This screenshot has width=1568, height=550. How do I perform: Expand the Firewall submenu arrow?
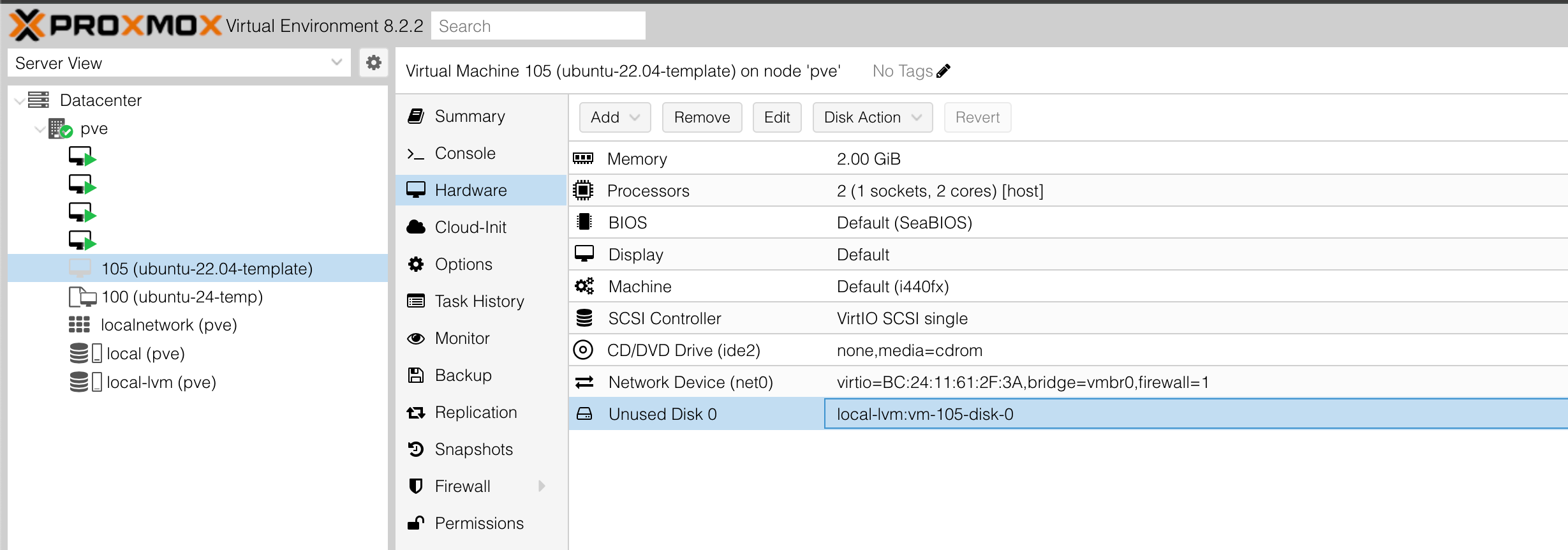pos(542,486)
